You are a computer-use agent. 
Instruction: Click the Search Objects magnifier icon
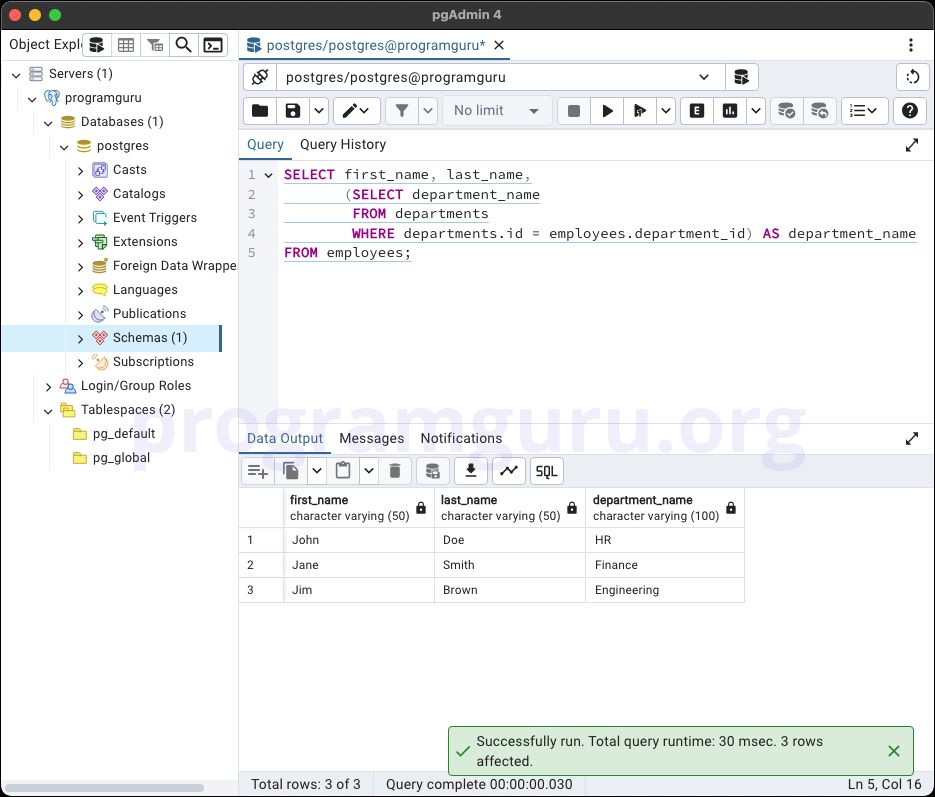pyautogui.click(x=184, y=45)
